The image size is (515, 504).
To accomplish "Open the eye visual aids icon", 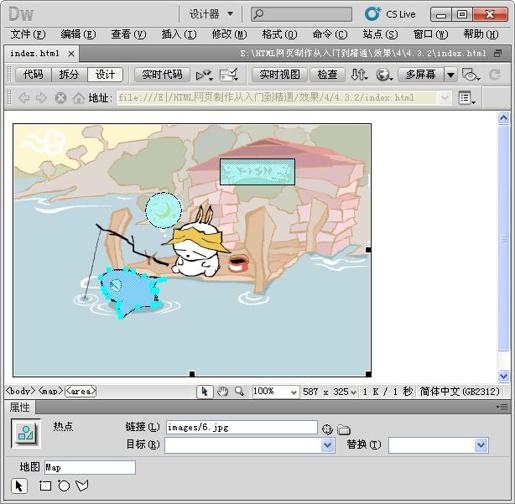I will 471,75.
